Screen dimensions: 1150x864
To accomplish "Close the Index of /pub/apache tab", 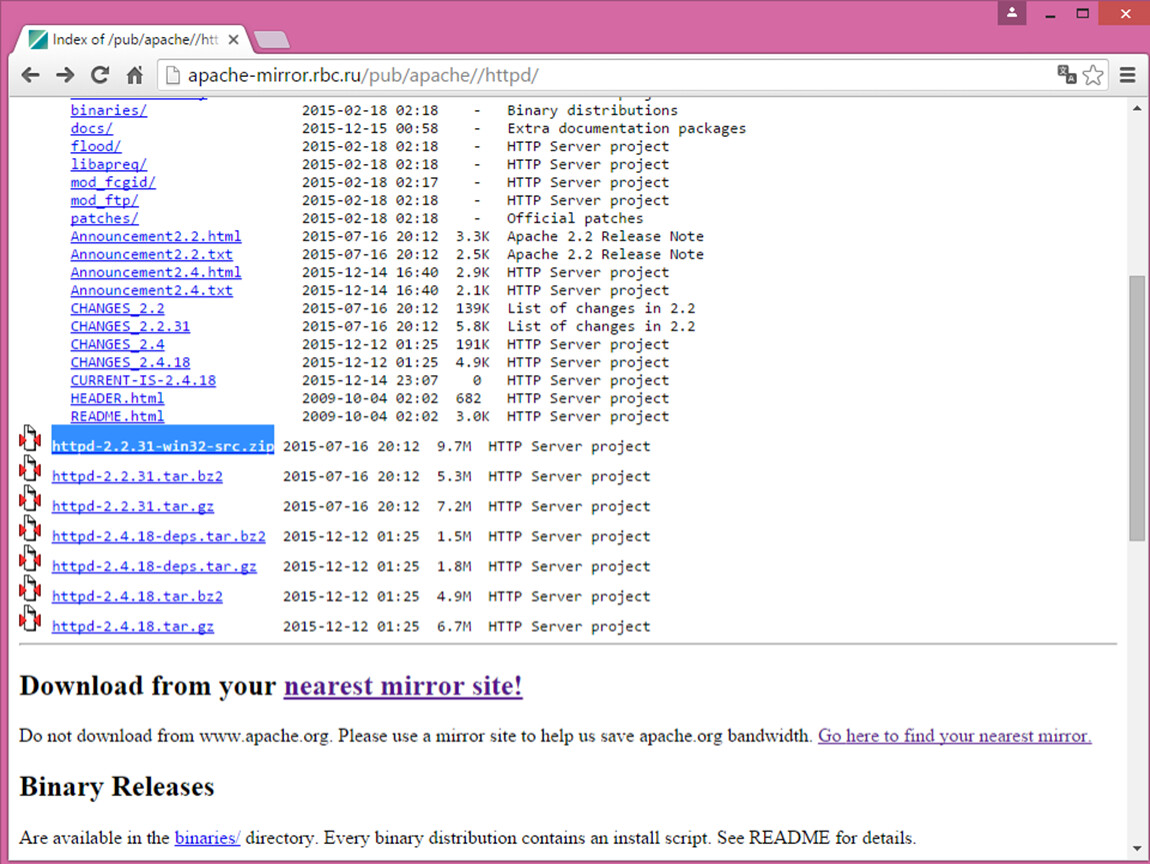I will pos(234,40).
